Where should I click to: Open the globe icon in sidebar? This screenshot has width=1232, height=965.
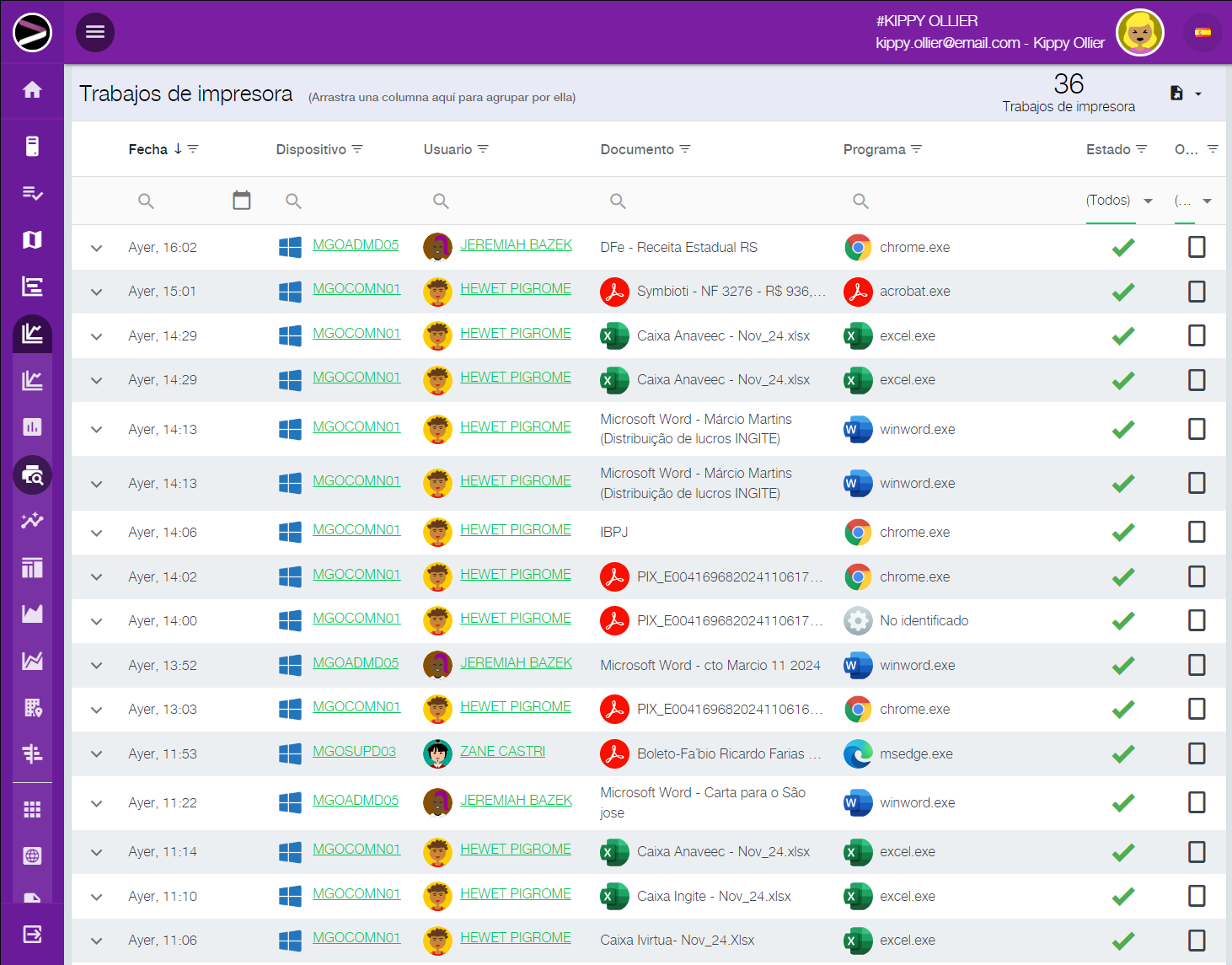tap(32, 856)
